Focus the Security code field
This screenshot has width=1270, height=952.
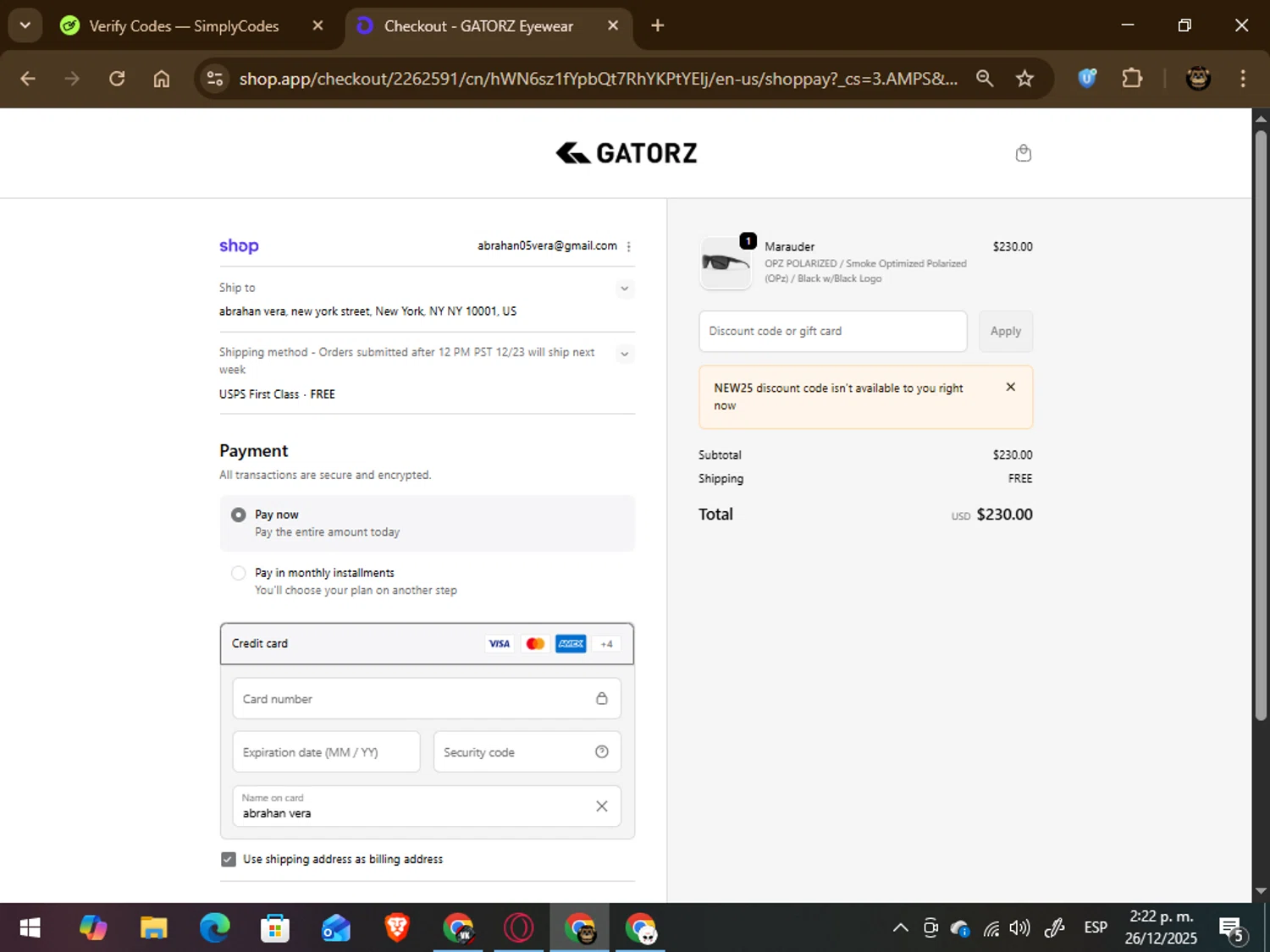(x=527, y=751)
